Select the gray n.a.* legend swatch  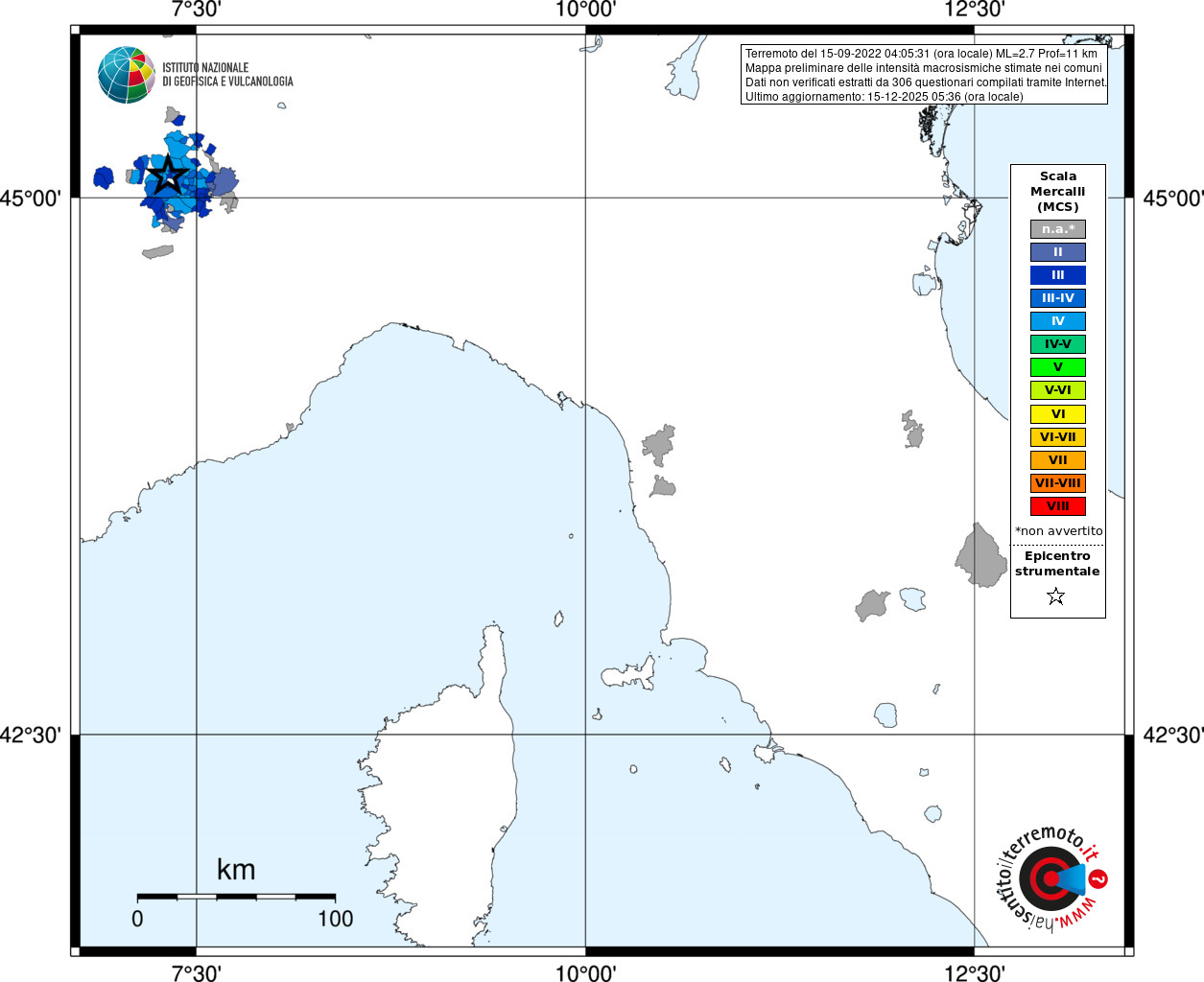(1058, 229)
